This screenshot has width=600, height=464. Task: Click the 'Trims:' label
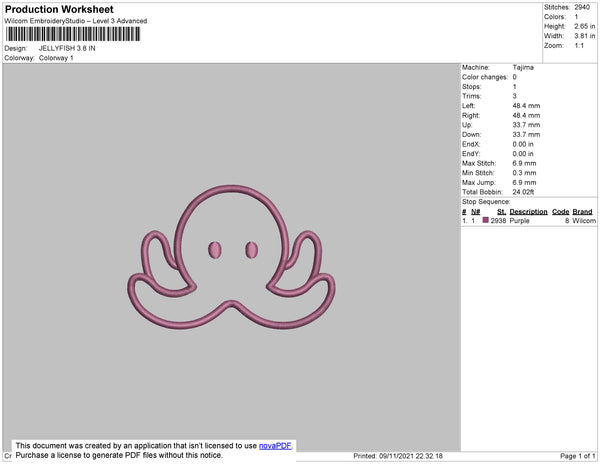[x=471, y=96]
